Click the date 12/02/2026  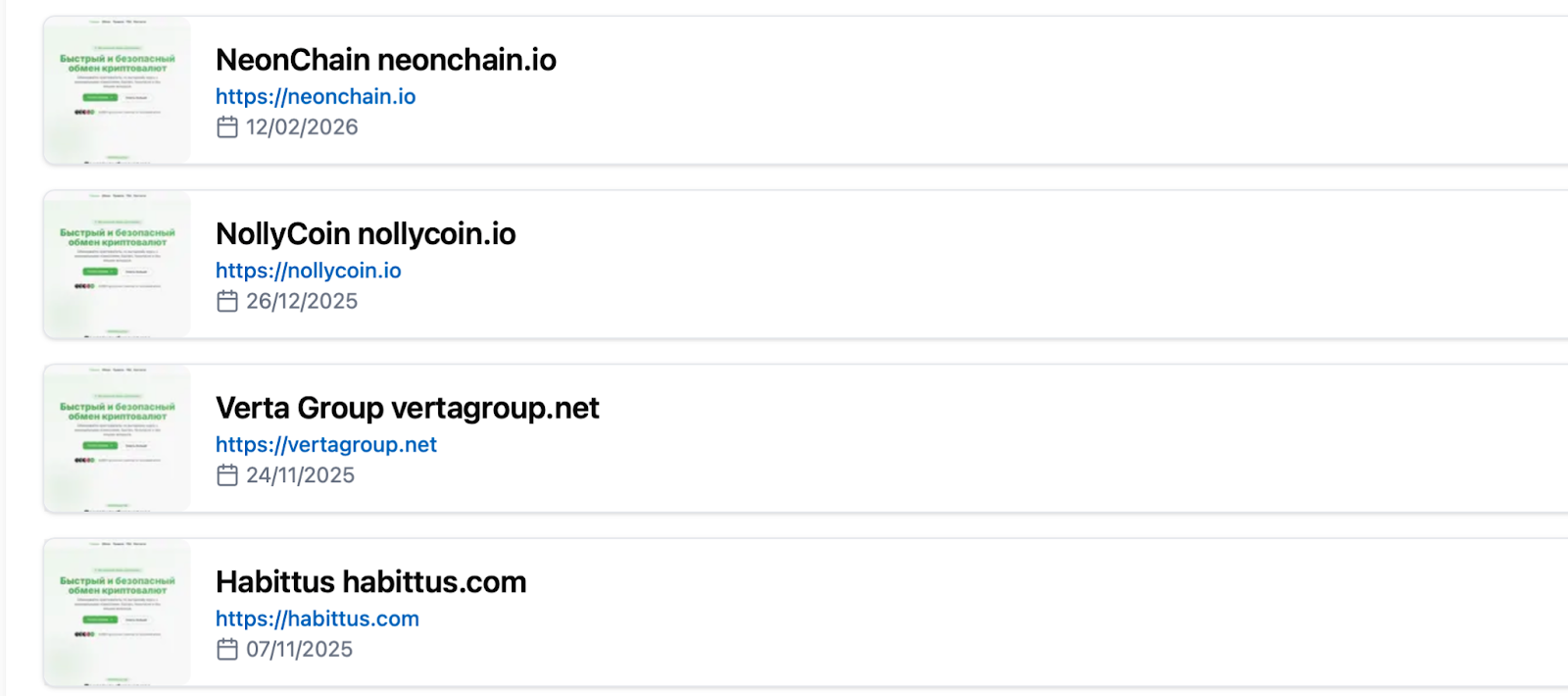[x=302, y=127]
